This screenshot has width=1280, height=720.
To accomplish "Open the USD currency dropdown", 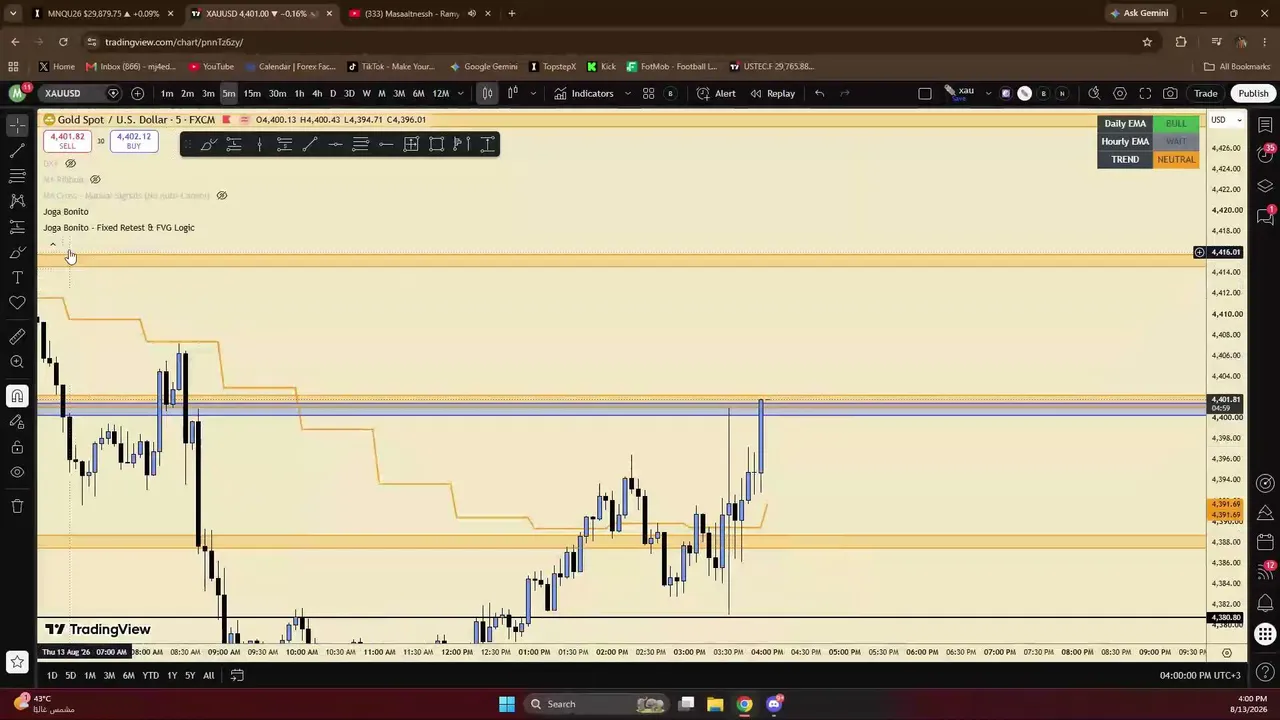I will [x=1226, y=120].
